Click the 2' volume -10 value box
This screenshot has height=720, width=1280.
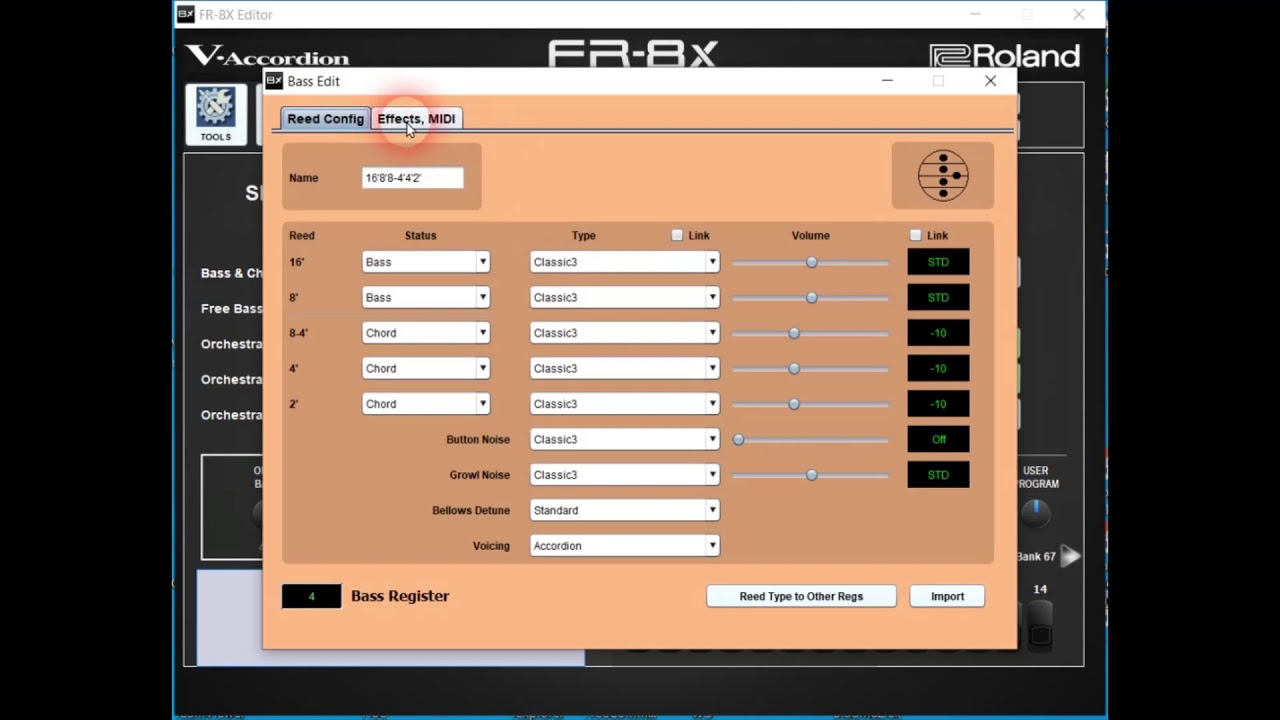(x=938, y=404)
